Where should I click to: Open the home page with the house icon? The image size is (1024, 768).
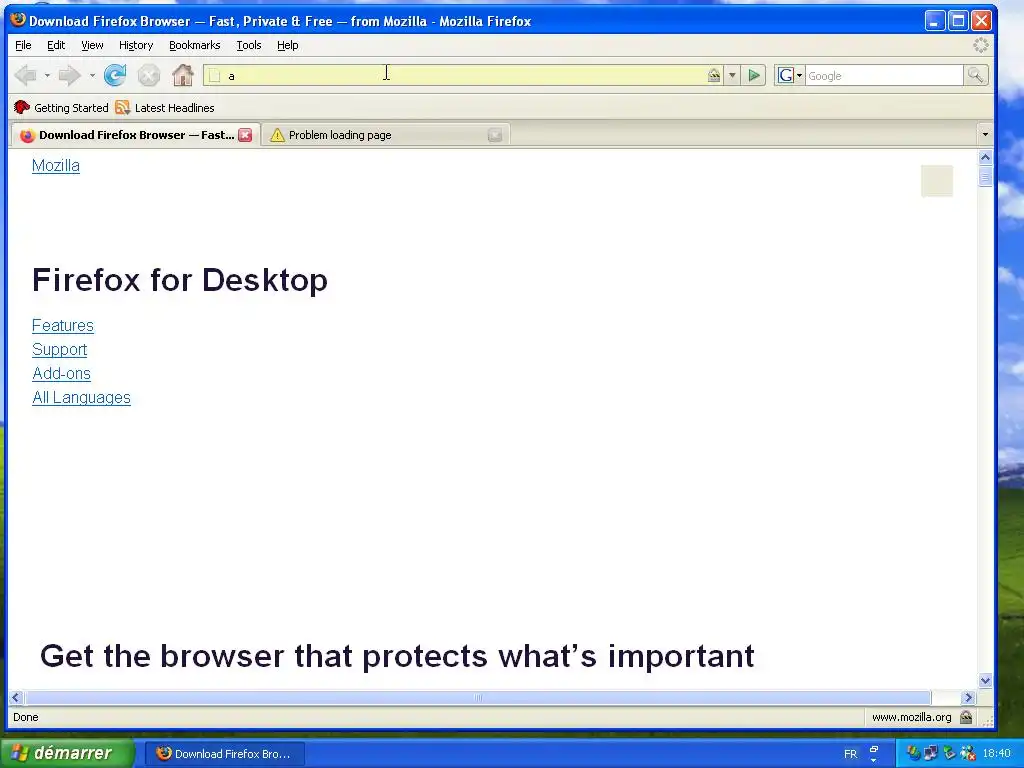pos(183,76)
